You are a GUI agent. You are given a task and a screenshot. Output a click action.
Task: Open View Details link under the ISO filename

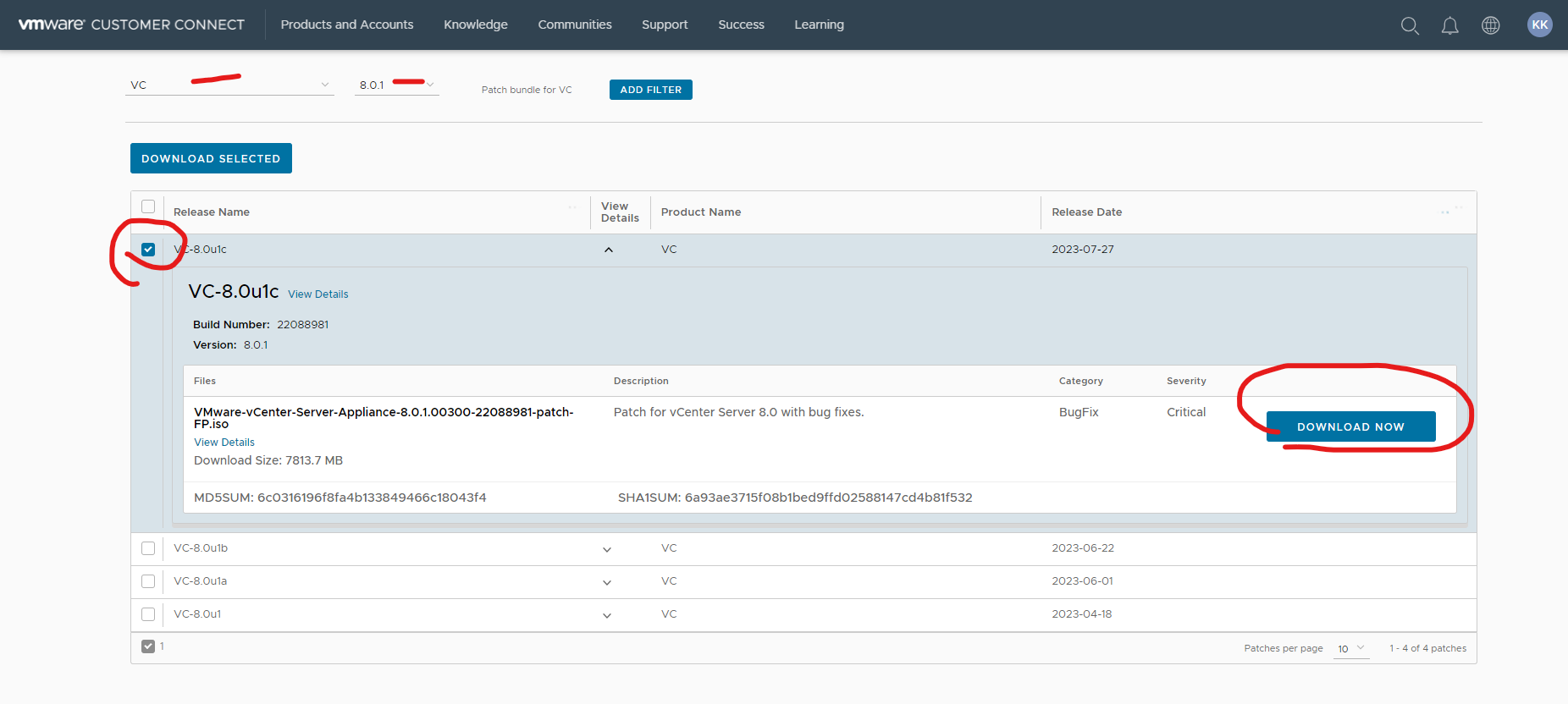click(x=224, y=443)
